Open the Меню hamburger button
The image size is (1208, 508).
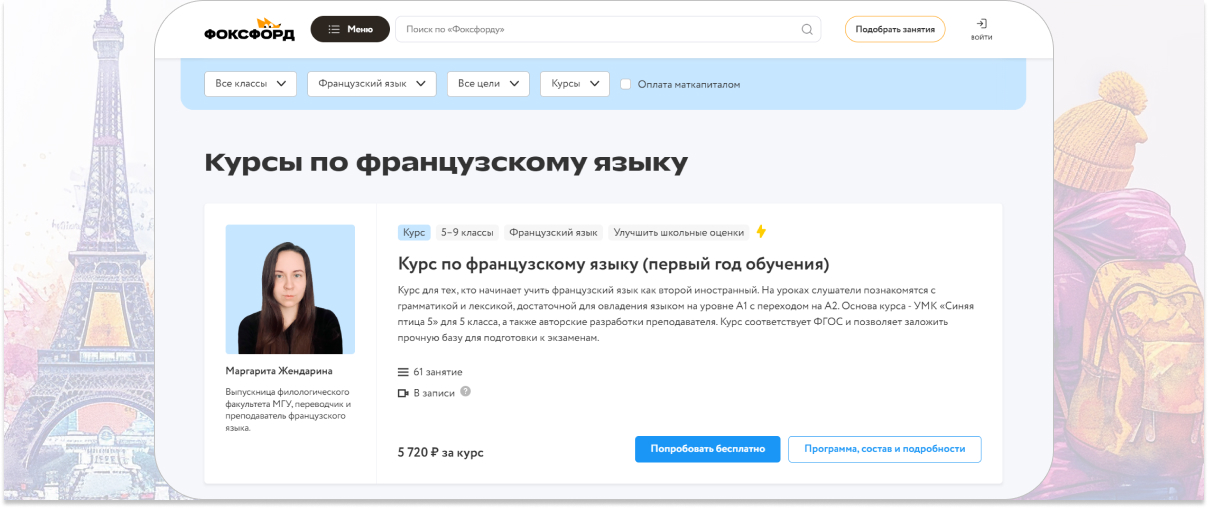[350, 29]
